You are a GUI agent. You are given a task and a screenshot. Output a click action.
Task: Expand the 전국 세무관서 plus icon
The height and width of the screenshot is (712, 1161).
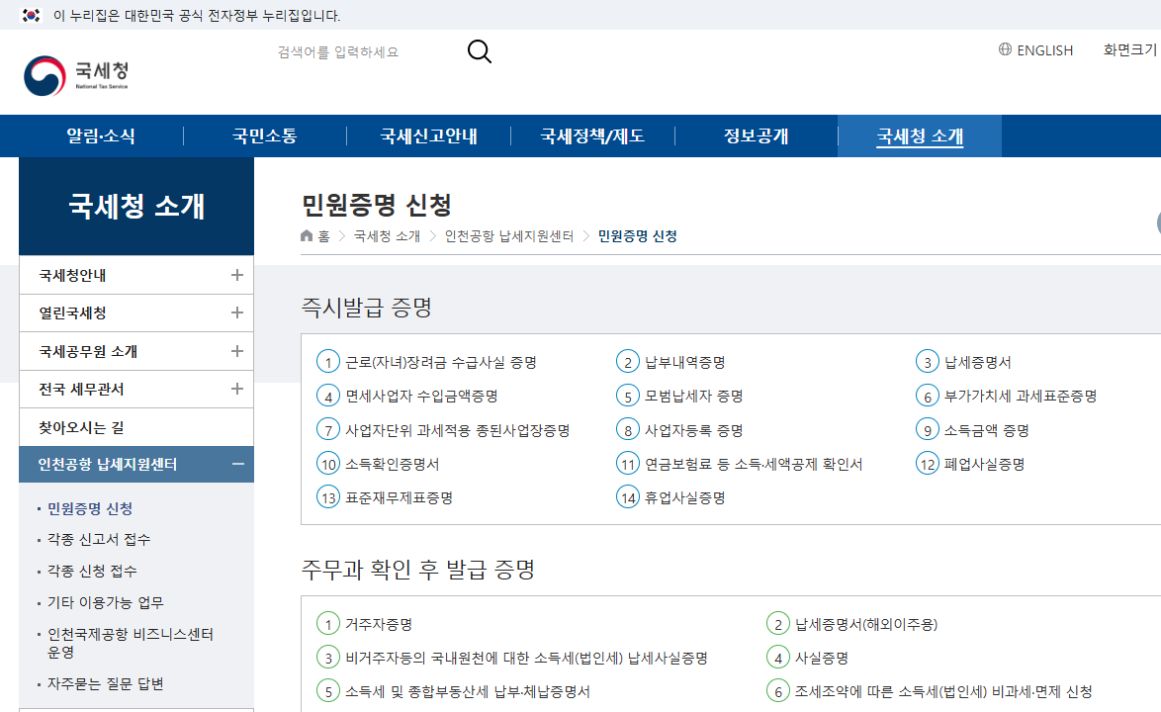(x=237, y=389)
